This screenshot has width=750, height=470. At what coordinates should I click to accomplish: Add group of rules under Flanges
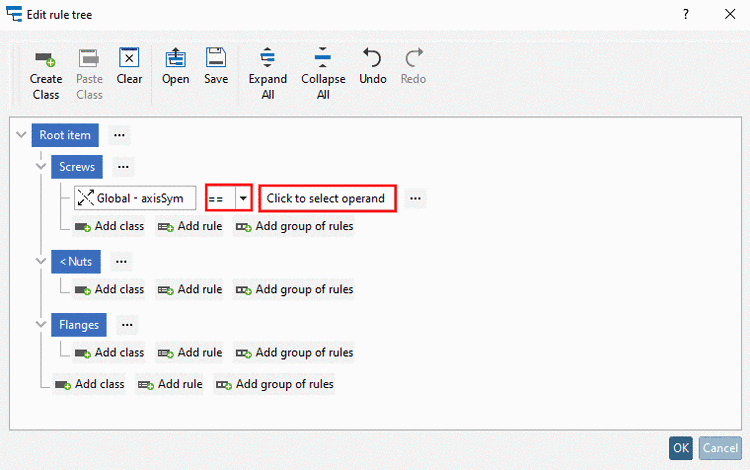click(294, 352)
